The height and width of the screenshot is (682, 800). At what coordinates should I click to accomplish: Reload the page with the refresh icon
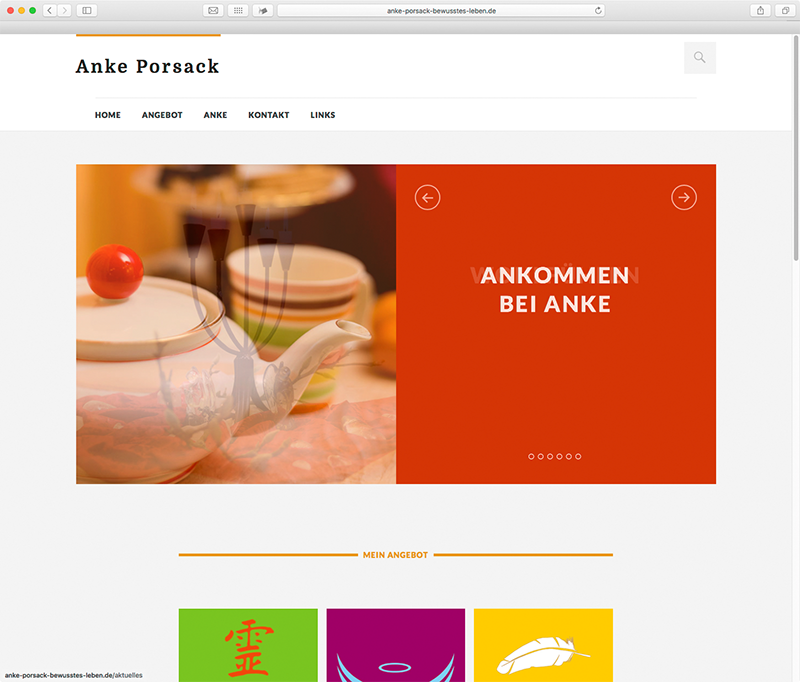click(598, 10)
